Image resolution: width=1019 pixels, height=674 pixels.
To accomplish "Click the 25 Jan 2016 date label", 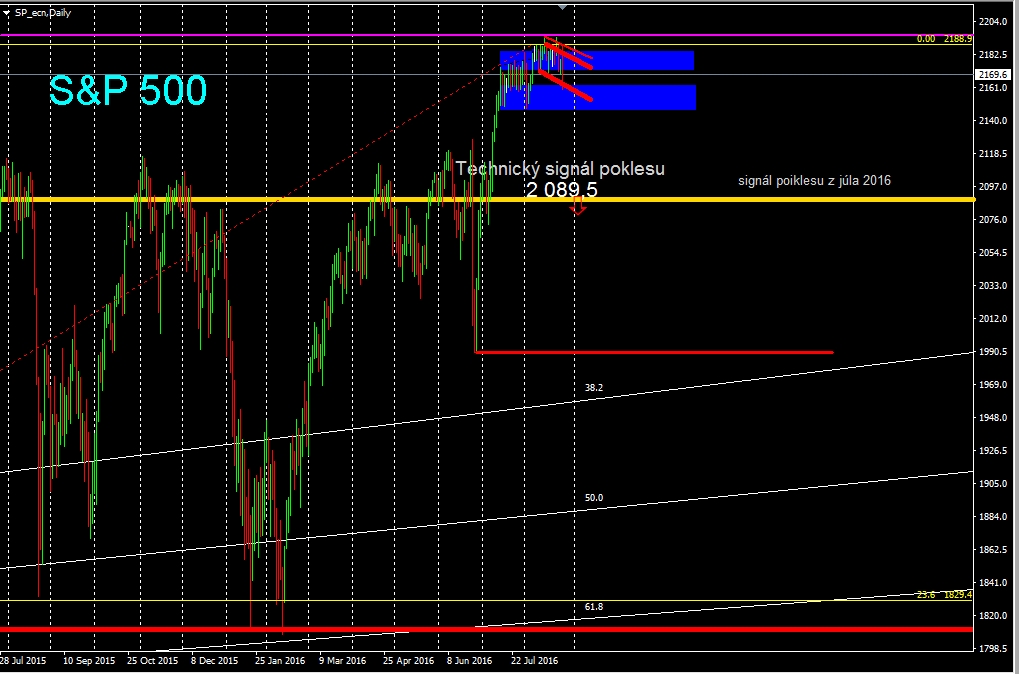I will click(x=279, y=660).
